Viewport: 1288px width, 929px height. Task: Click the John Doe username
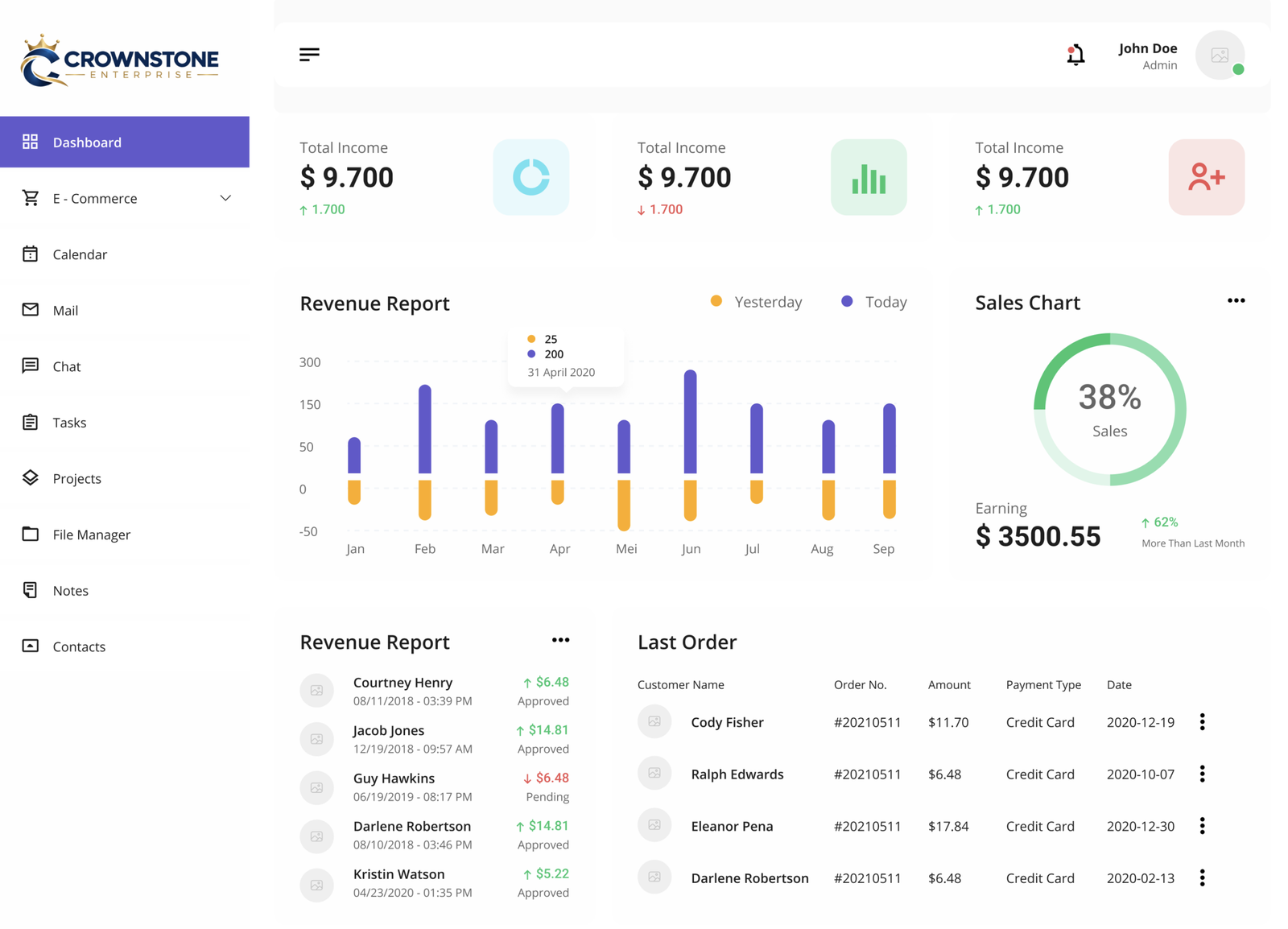click(x=1148, y=48)
